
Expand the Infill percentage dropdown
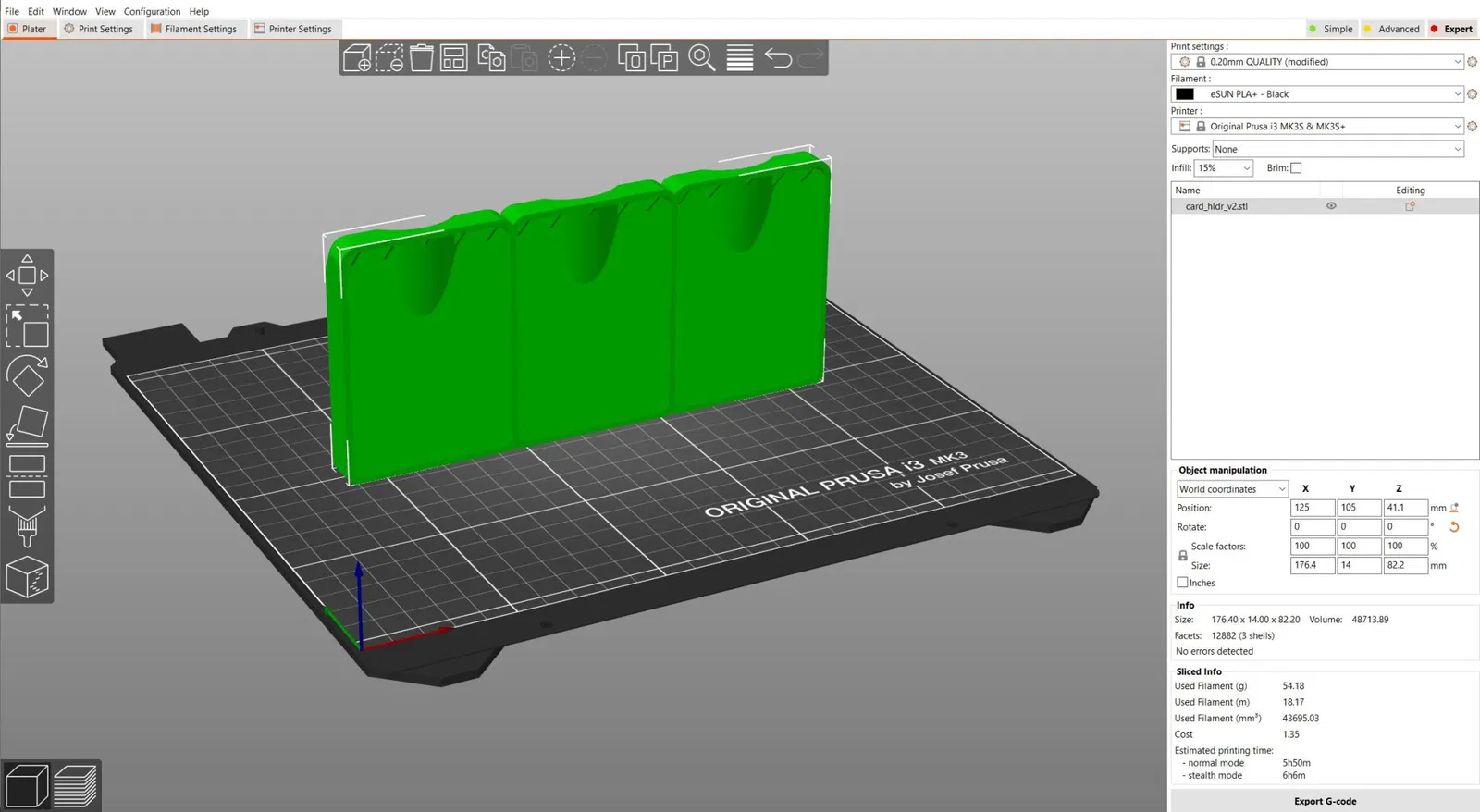click(1223, 168)
